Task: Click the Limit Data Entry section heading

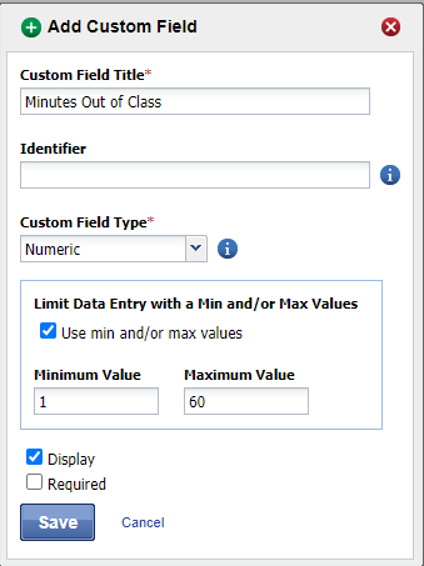Action: coord(196,304)
